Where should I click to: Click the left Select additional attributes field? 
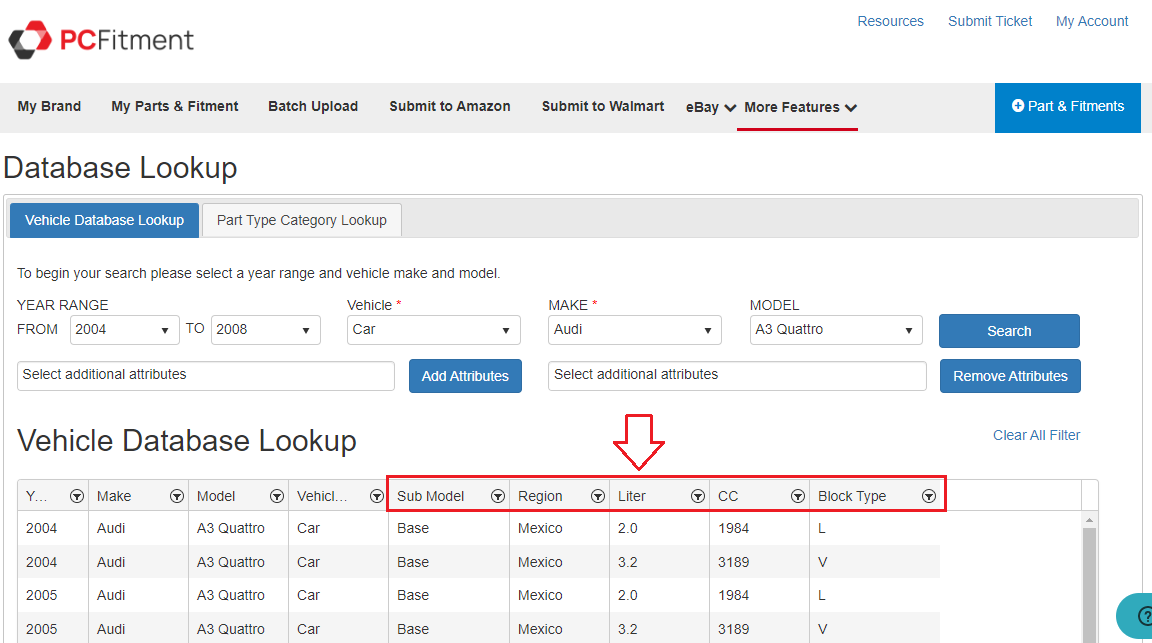(x=206, y=375)
